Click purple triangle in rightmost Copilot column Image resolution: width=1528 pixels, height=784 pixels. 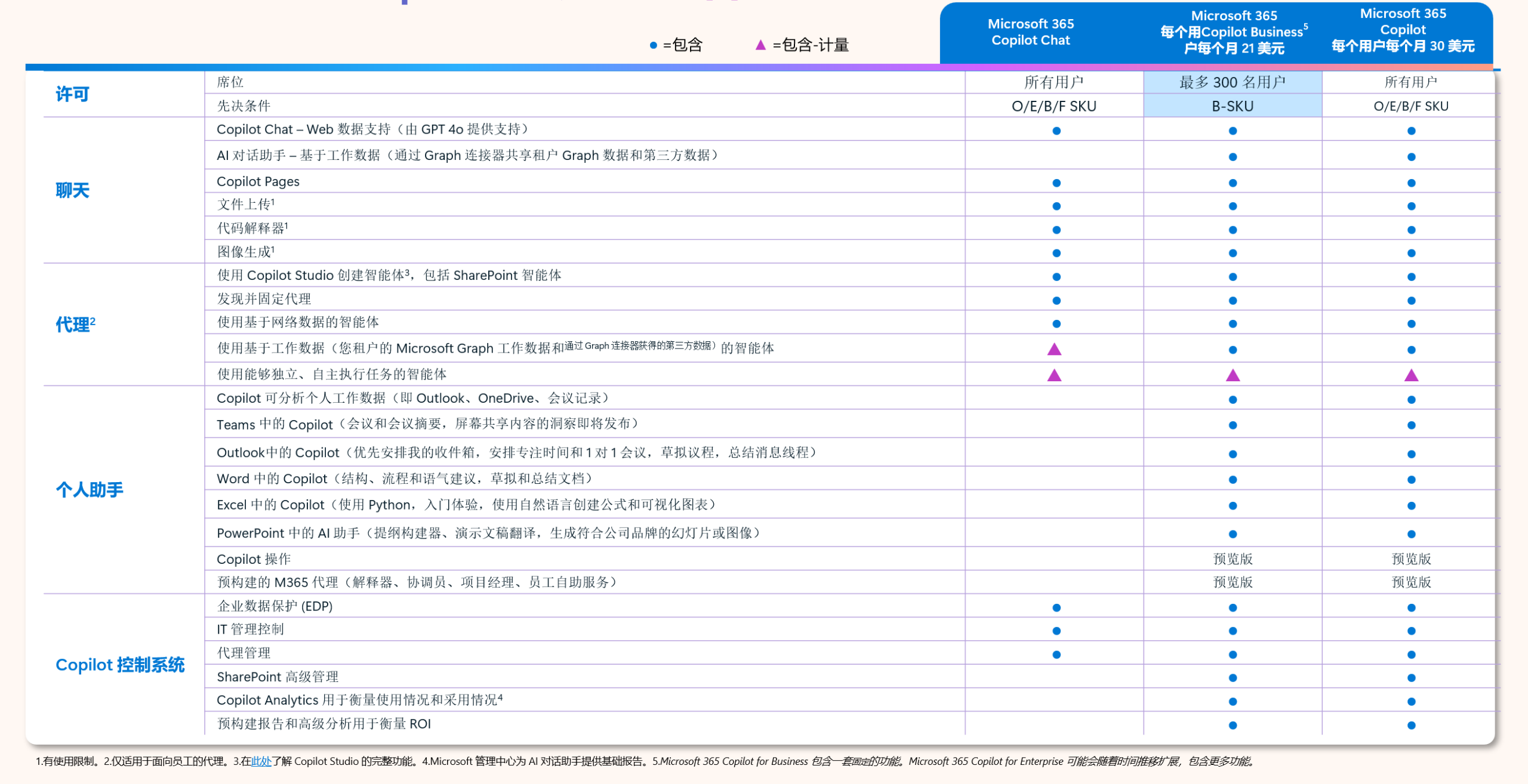[1411, 375]
